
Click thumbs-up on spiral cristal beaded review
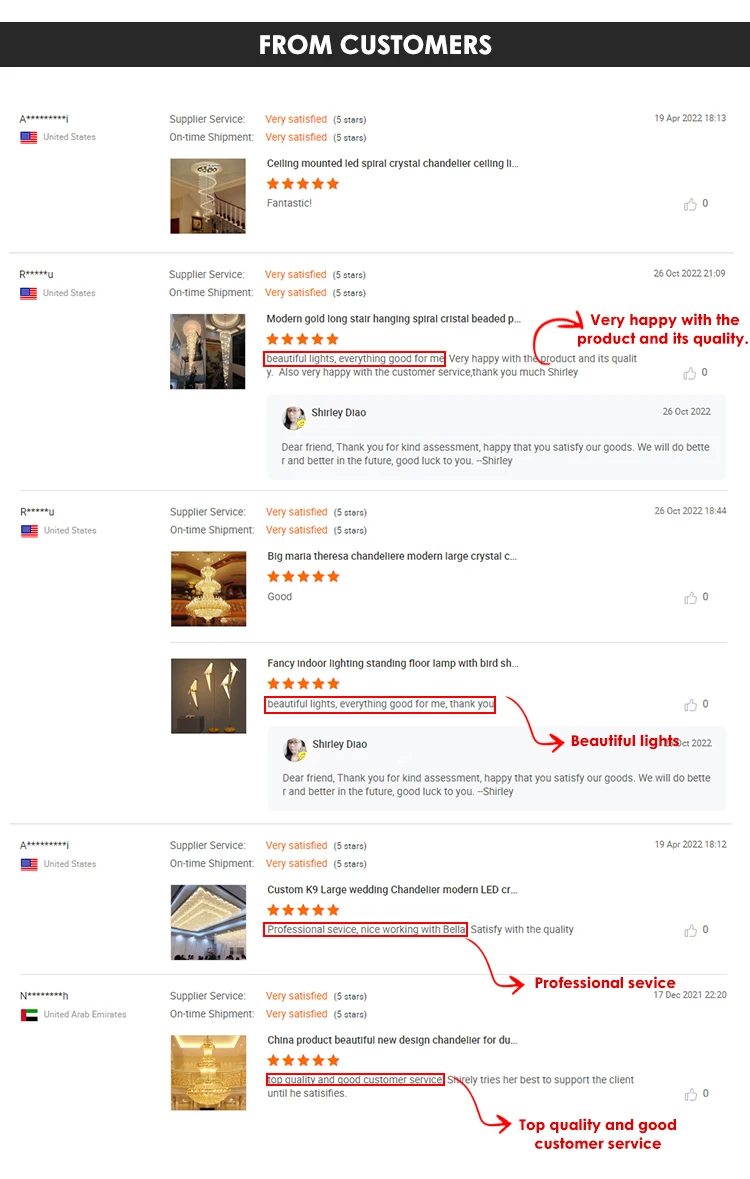click(689, 374)
